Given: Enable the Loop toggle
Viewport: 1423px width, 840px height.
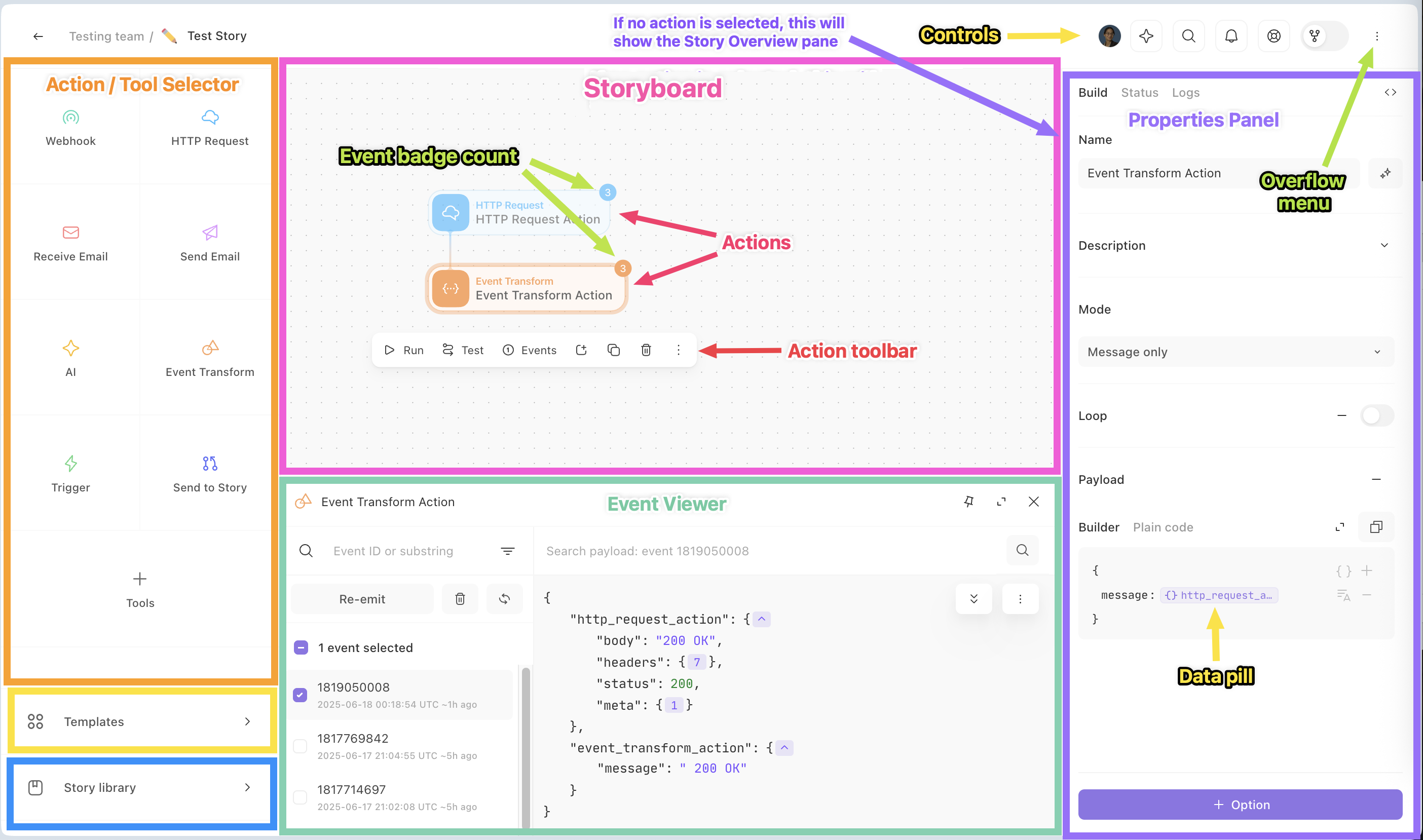Looking at the screenshot, I should [x=1377, y=415].
